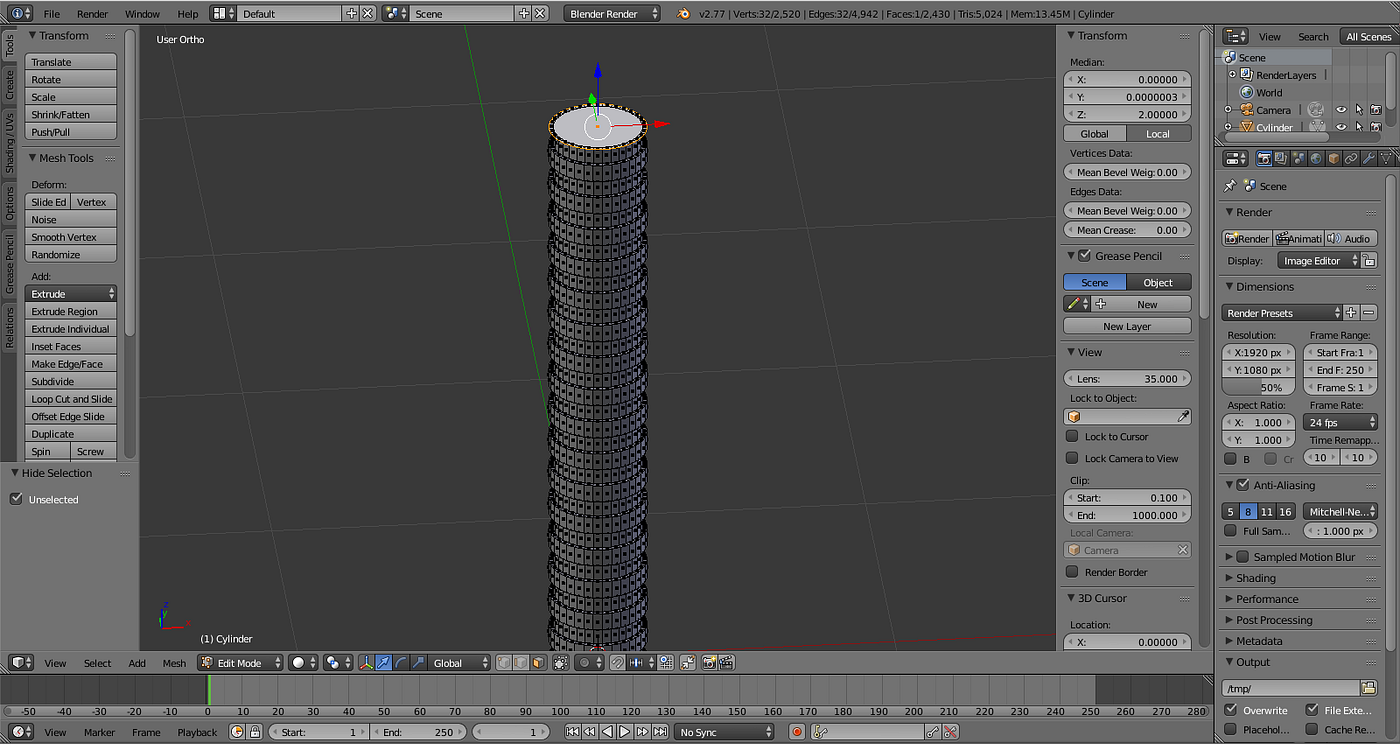Open the Playback menu in timeline
The width and height of the screenshot is (1400, 744).
tap(197, 732)
